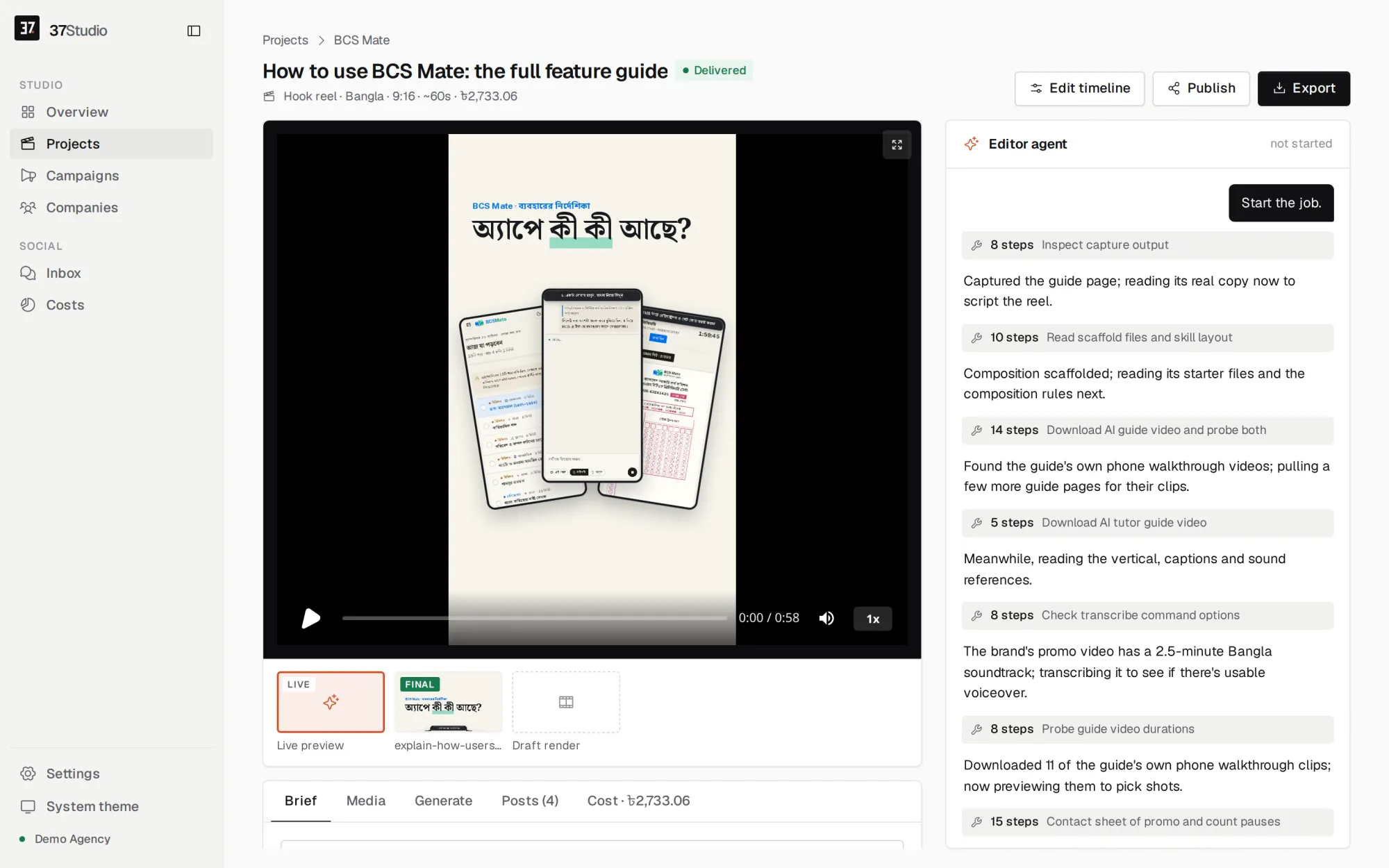This screenshot has height=868, width=1389.
Task: Expand '8 steps Check transcribe command options'
Action: point(1147,615)
